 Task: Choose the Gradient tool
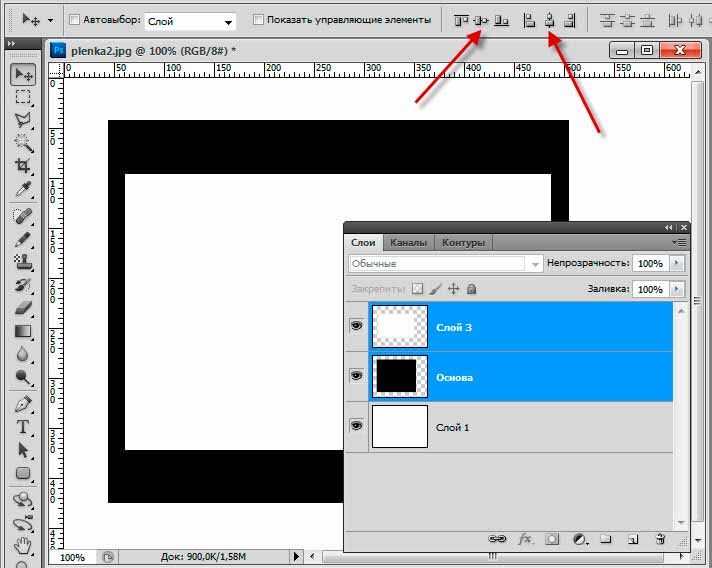[x=22, y=331]
